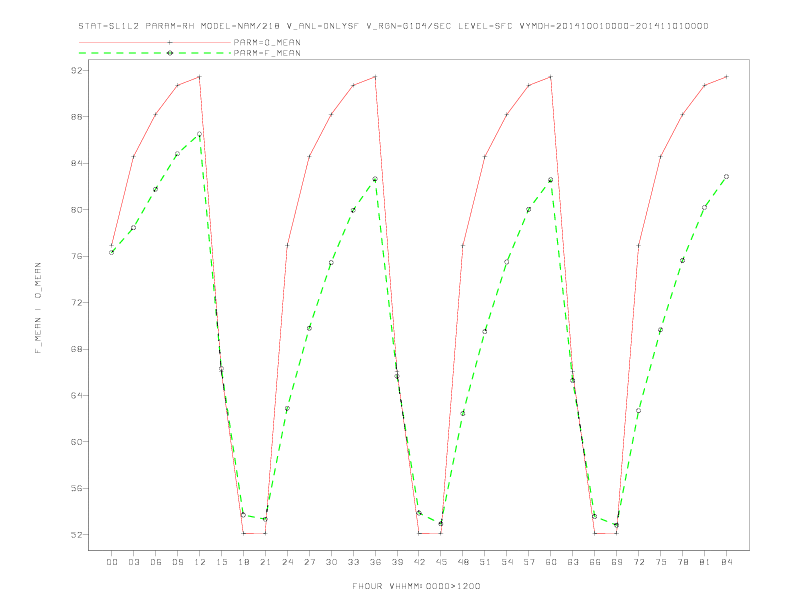Click the green F_MEAN circle marker at hour 84
Image resolution: width=792 pixels, height=612 pixels.
tap(726, 177)
